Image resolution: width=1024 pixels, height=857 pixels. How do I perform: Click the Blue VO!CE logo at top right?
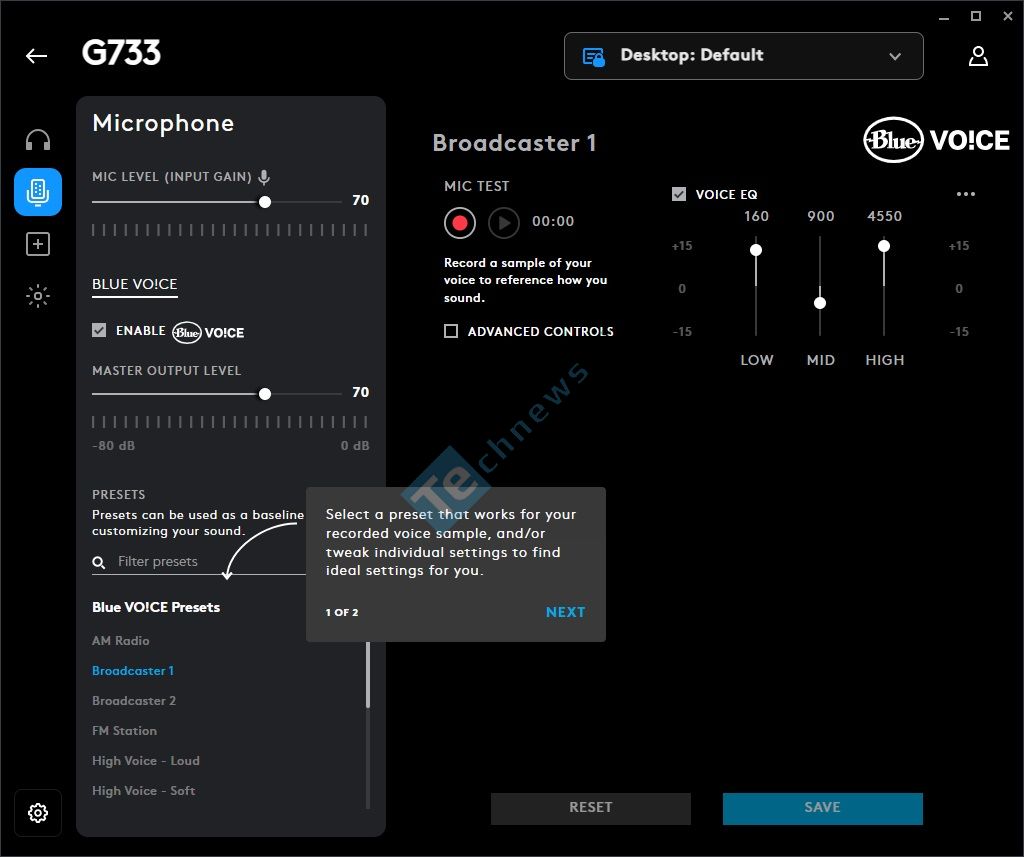pyautogui.click(x=936, y=140)
